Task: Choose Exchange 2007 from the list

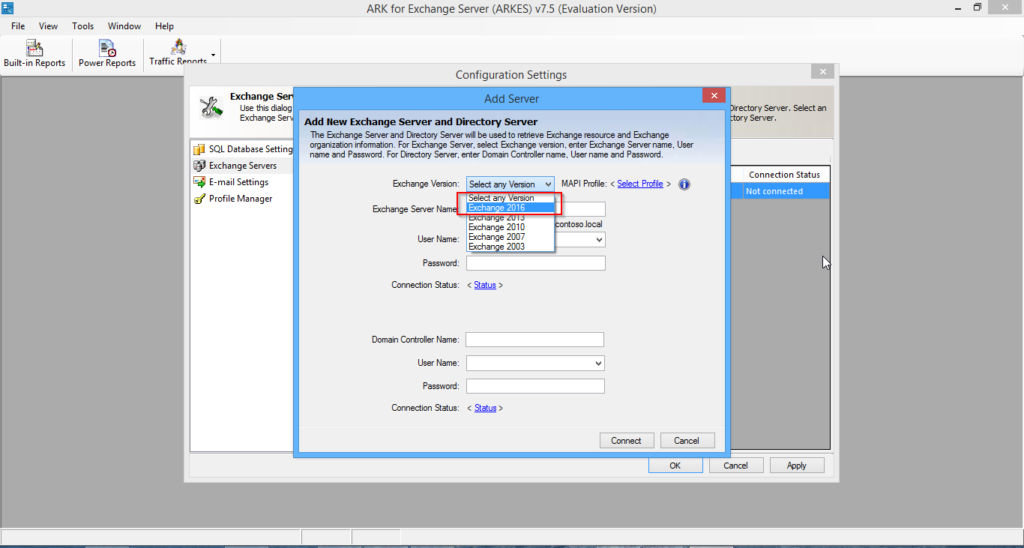Action: point(510,237)
